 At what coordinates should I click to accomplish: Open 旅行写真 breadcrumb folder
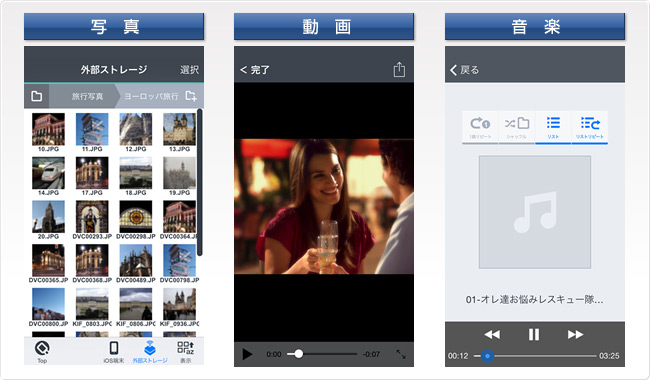[x=87, y=96]
